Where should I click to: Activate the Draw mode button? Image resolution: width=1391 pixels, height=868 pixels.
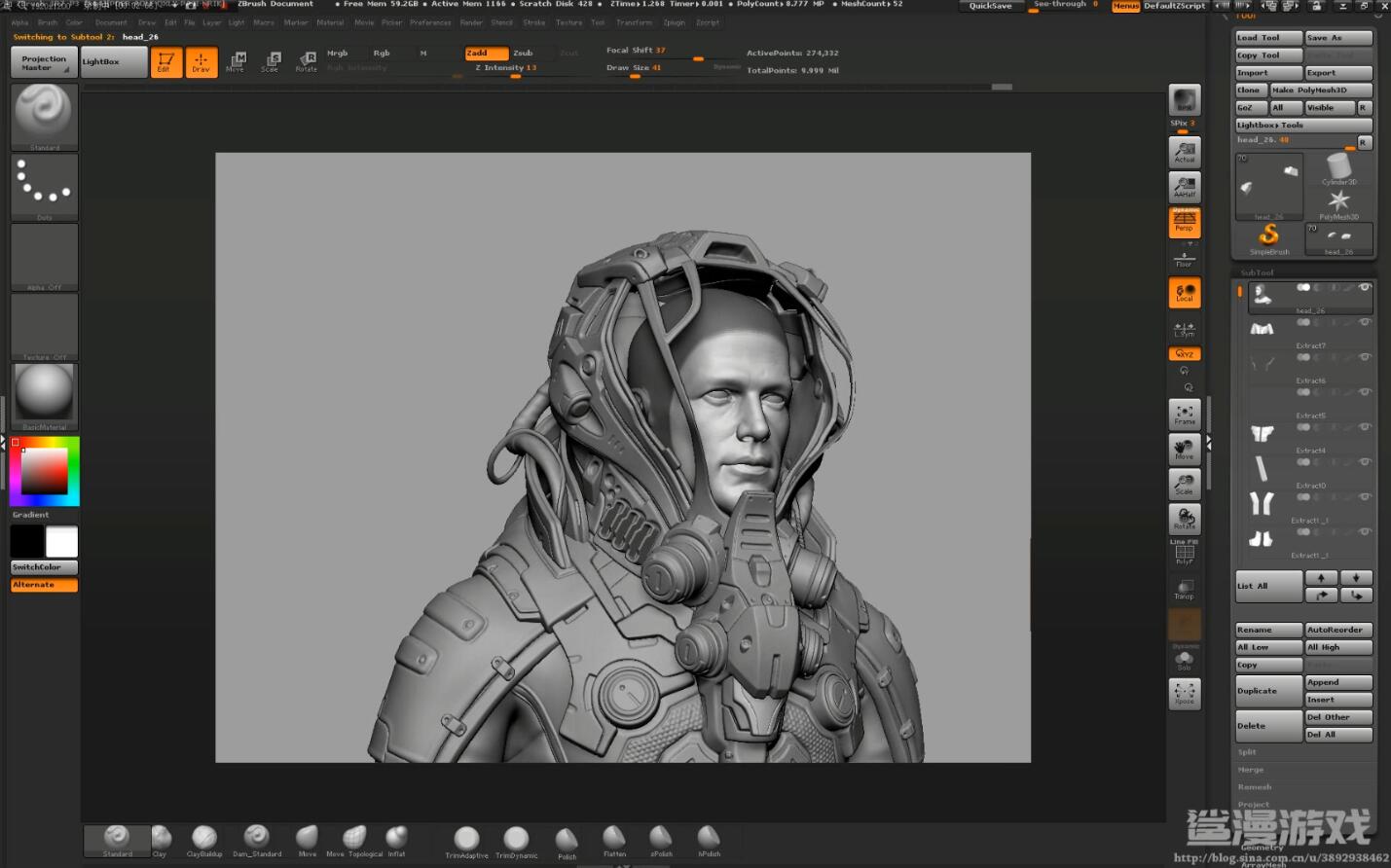[x=201, y=62]
